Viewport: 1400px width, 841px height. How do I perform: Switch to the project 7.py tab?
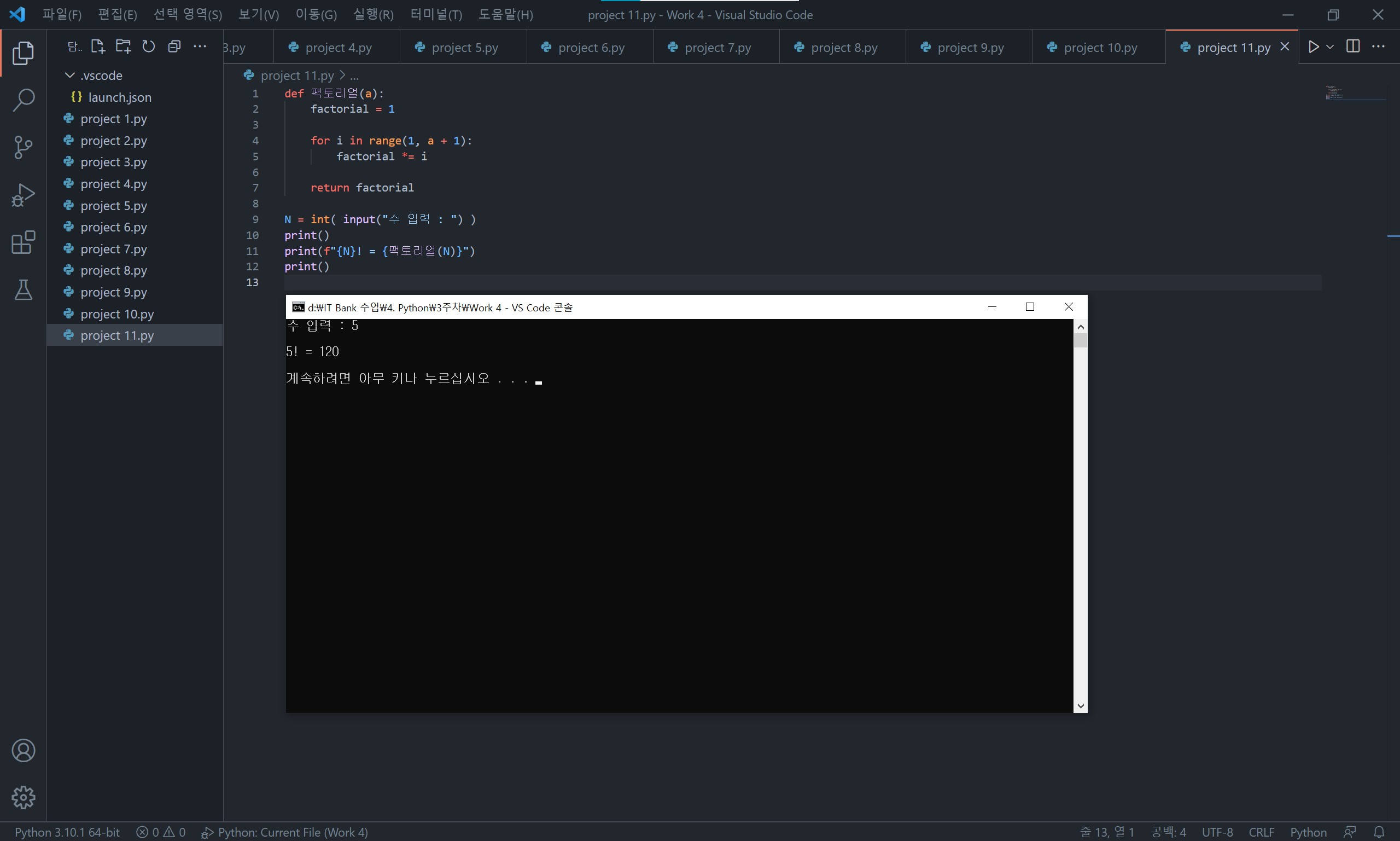pos(716,48)
